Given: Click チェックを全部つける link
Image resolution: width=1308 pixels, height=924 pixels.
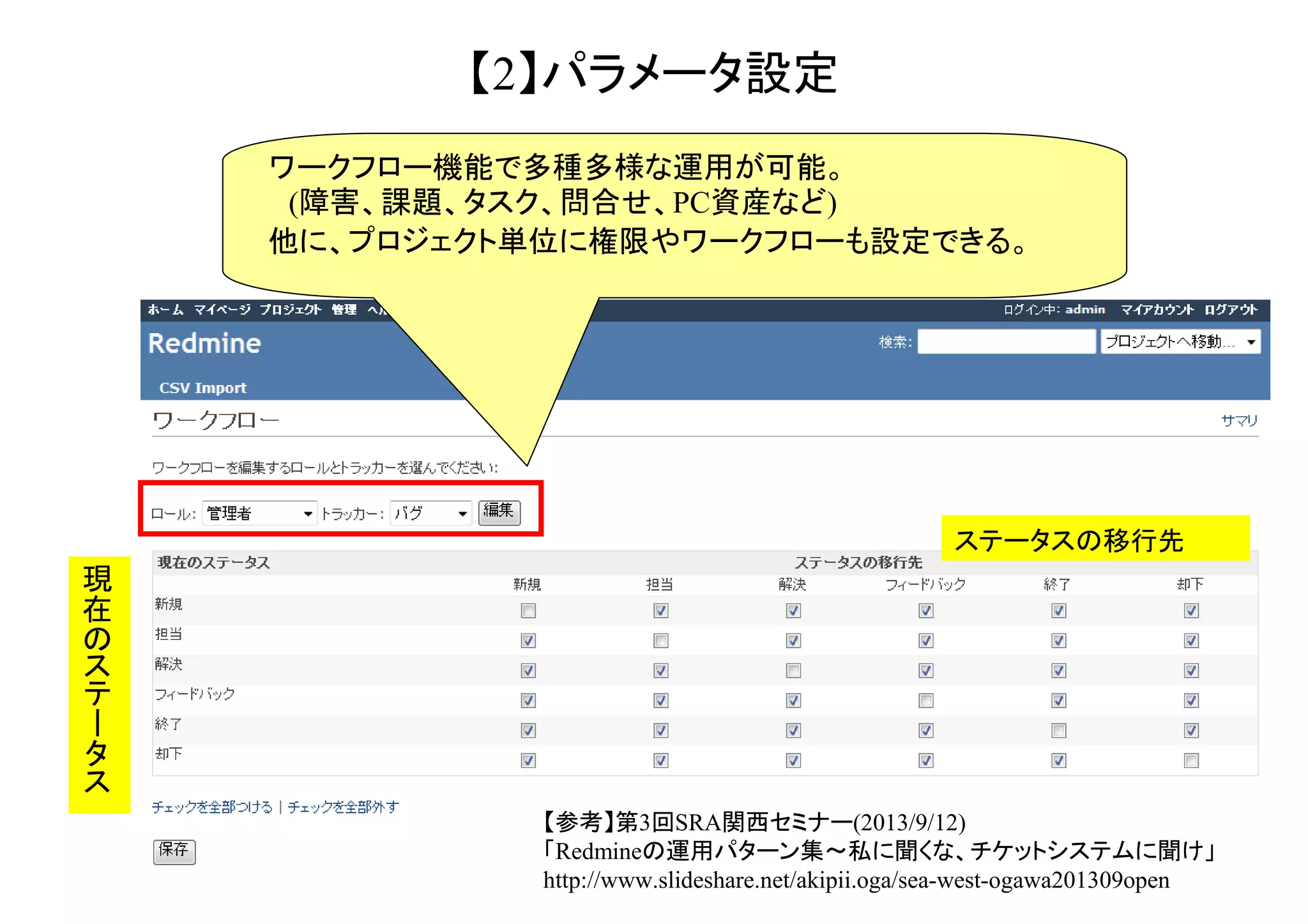Looking at the screenshot, I should 212,807.
